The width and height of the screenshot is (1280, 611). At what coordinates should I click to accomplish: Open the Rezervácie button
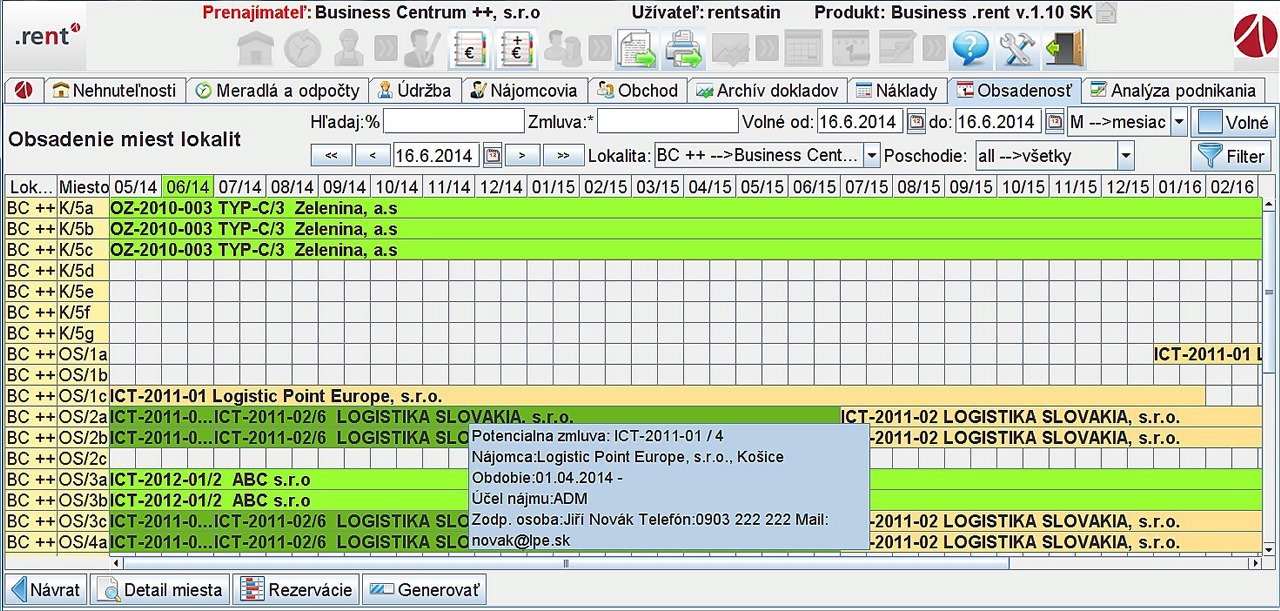pos(296,589)
